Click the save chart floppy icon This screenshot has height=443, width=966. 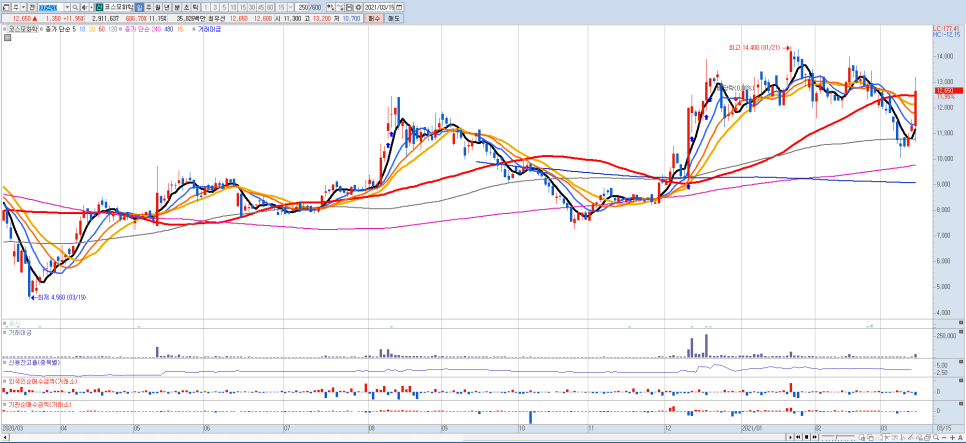(349, 7)
